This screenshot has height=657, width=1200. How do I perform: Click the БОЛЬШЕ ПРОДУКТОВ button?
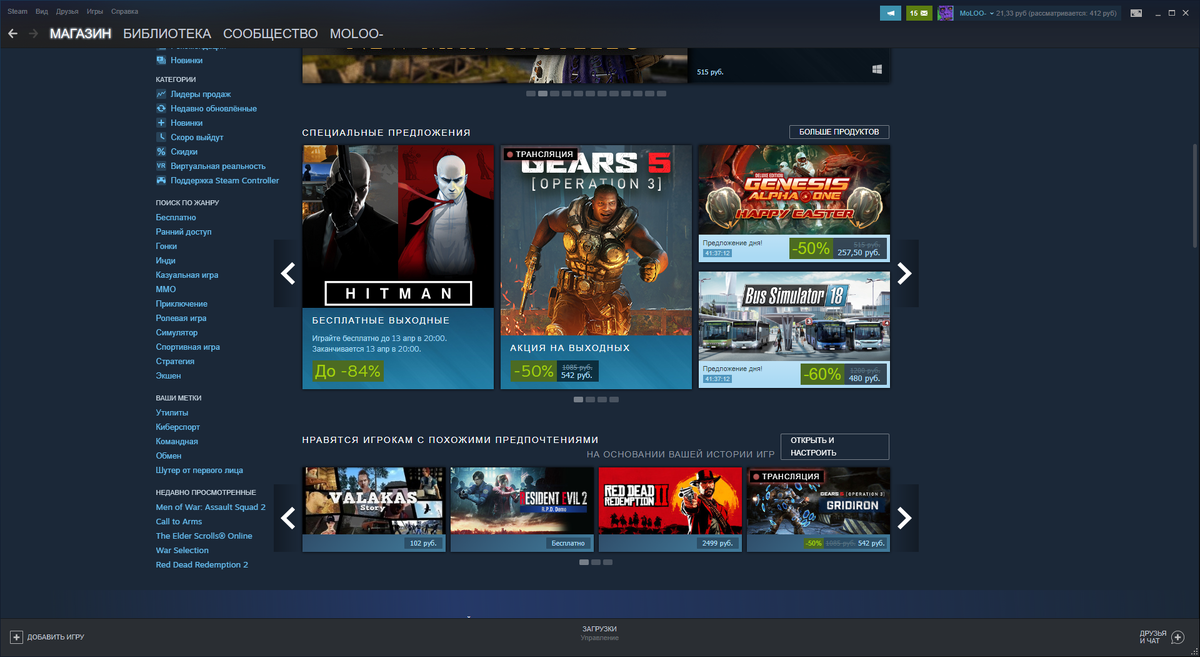839,132
